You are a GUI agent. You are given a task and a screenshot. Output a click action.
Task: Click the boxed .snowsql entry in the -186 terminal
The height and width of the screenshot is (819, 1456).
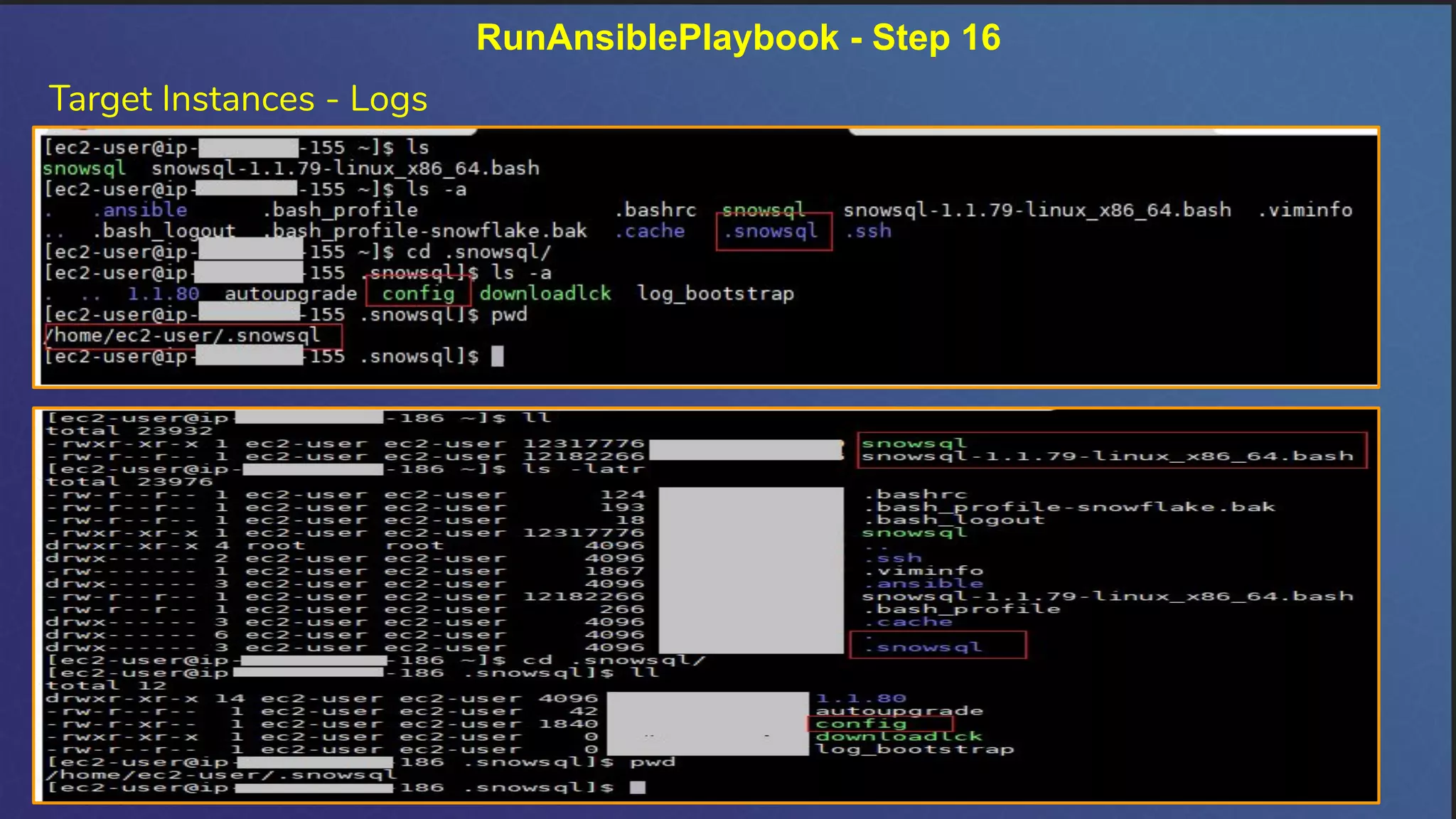pyautogui.click(x=924, y=648)
